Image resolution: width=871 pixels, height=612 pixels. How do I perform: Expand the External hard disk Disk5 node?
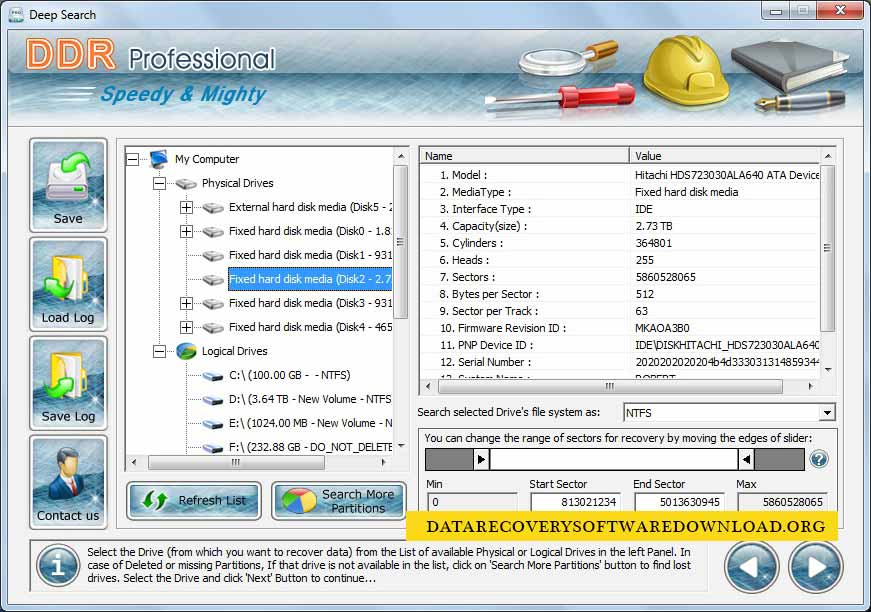pyautogui.click(x=187, y=208)
